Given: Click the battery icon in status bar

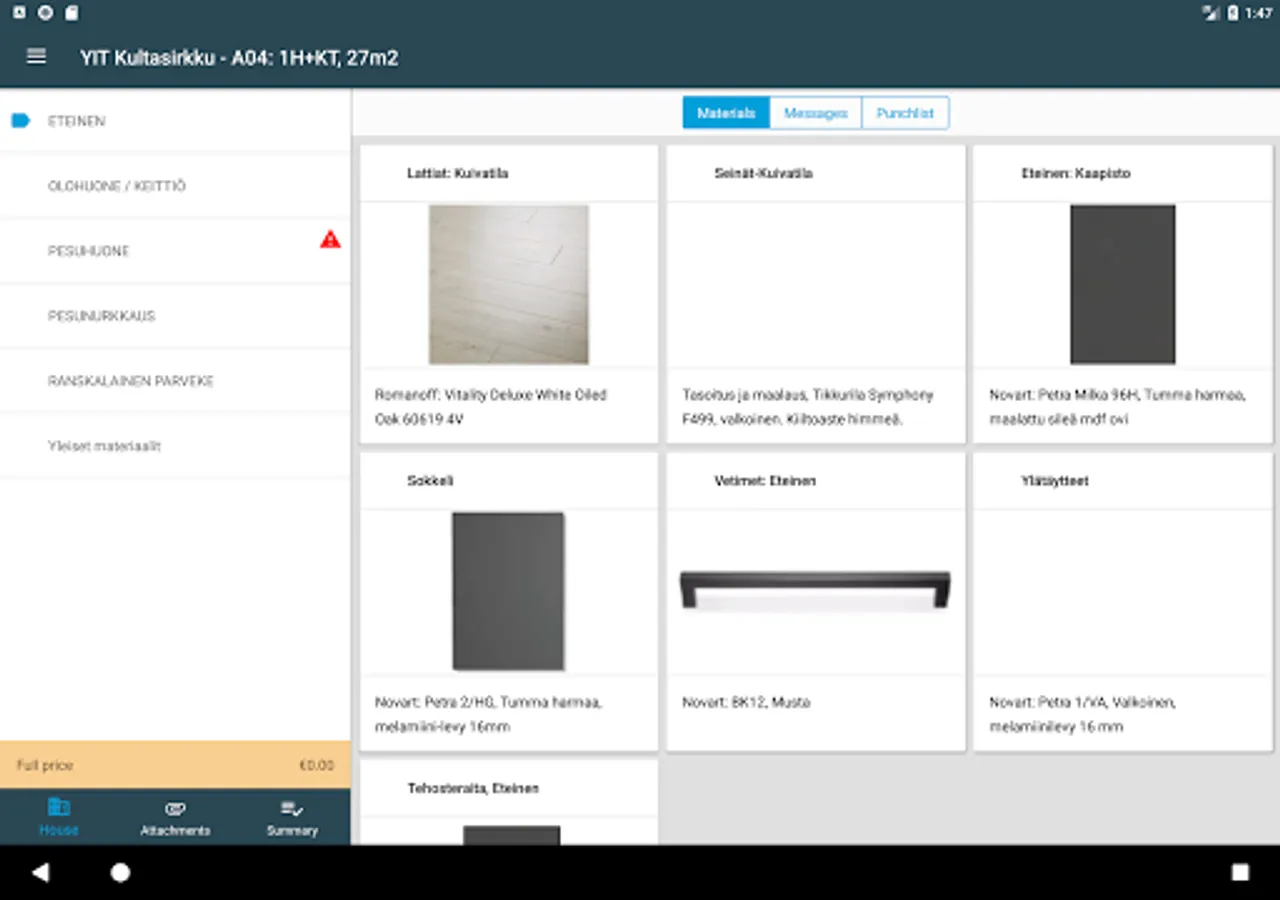Looking at the screenshot, I should (1233, 13).
